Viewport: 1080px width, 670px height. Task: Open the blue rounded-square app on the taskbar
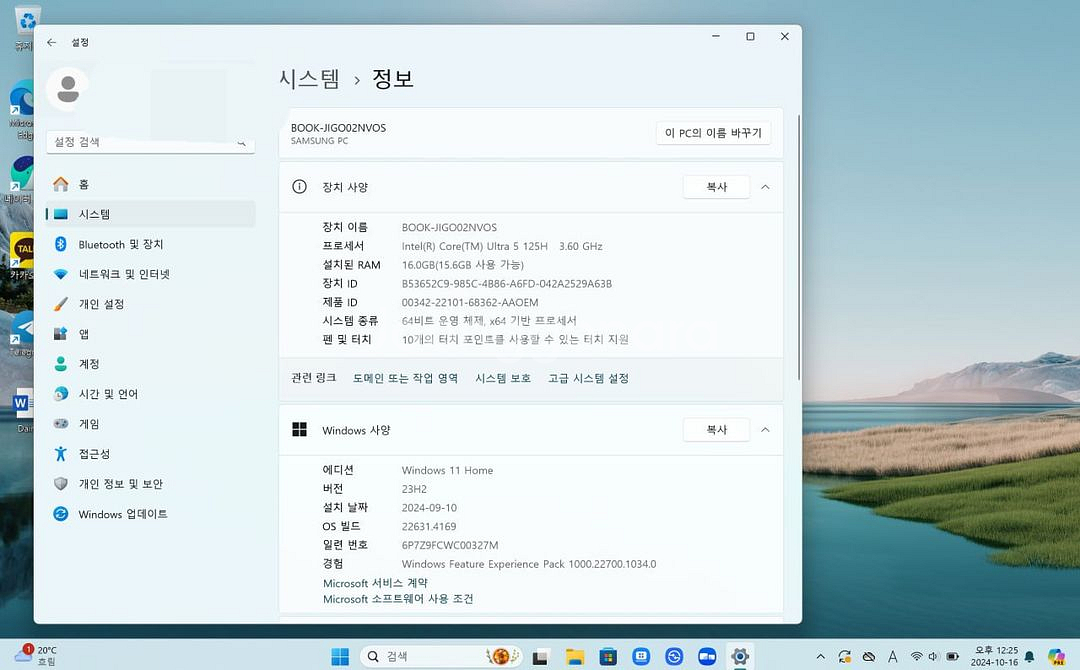(x=641, y=657)
